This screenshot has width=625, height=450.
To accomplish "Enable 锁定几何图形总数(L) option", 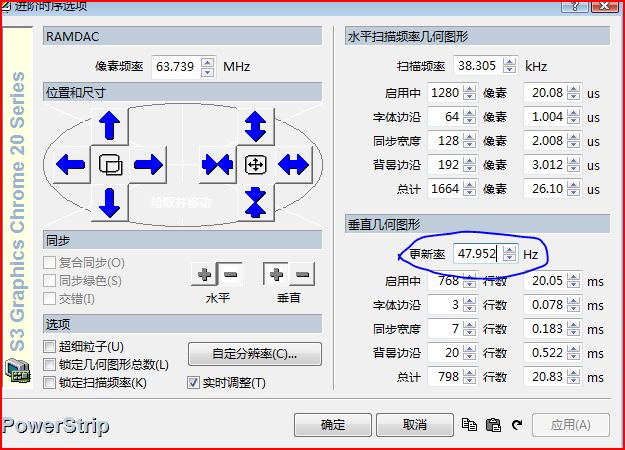I will [x=49, y=364].
